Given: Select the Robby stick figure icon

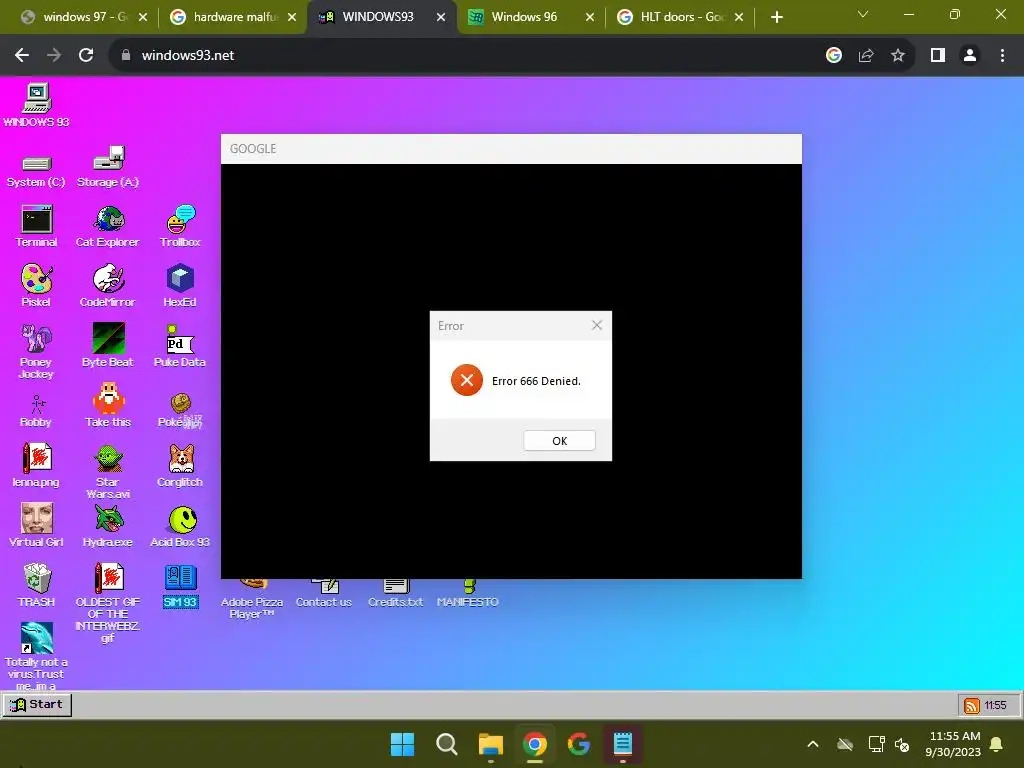Looking at the screenshot, I should 37,411.
